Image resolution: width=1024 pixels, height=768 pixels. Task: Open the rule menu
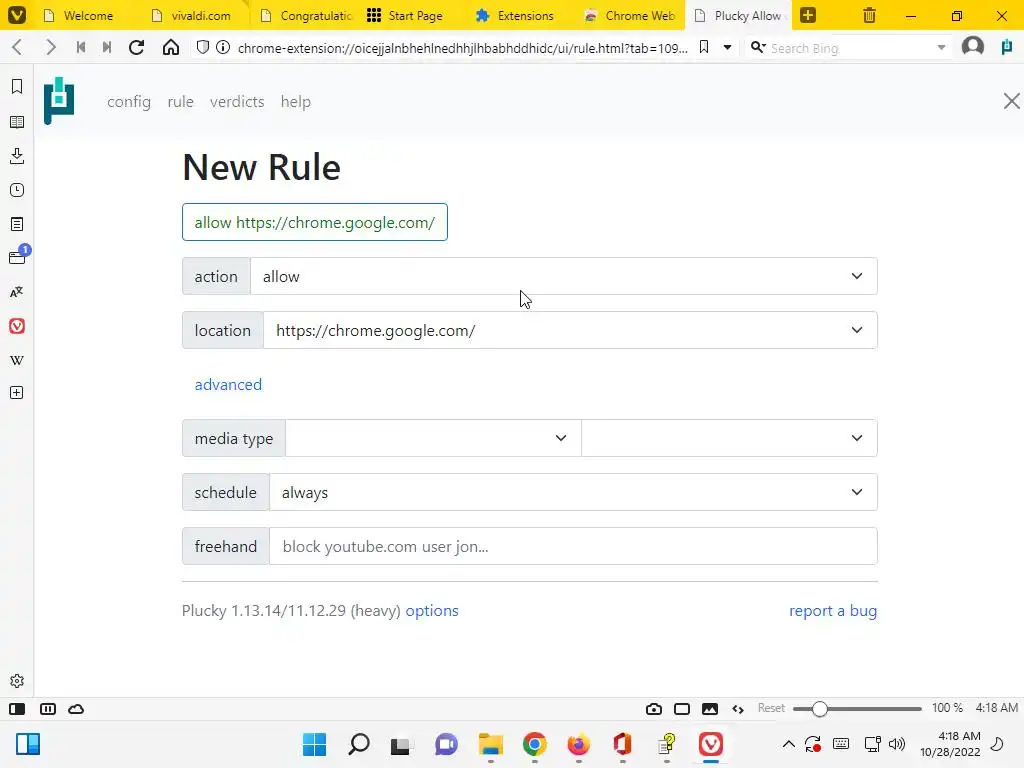click(x=180, y=101)
